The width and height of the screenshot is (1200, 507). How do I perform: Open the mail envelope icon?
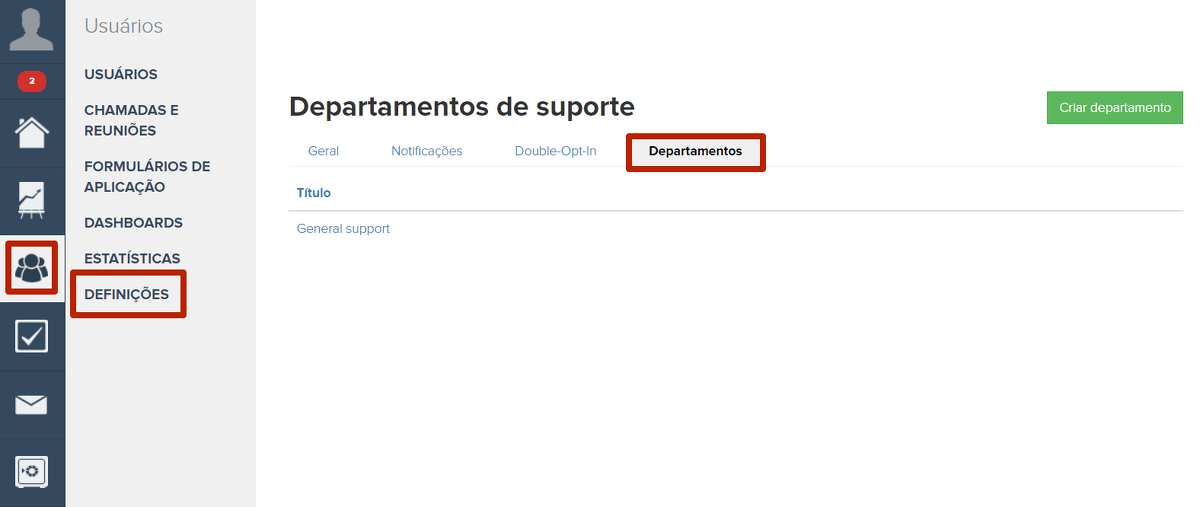[32, 404]
